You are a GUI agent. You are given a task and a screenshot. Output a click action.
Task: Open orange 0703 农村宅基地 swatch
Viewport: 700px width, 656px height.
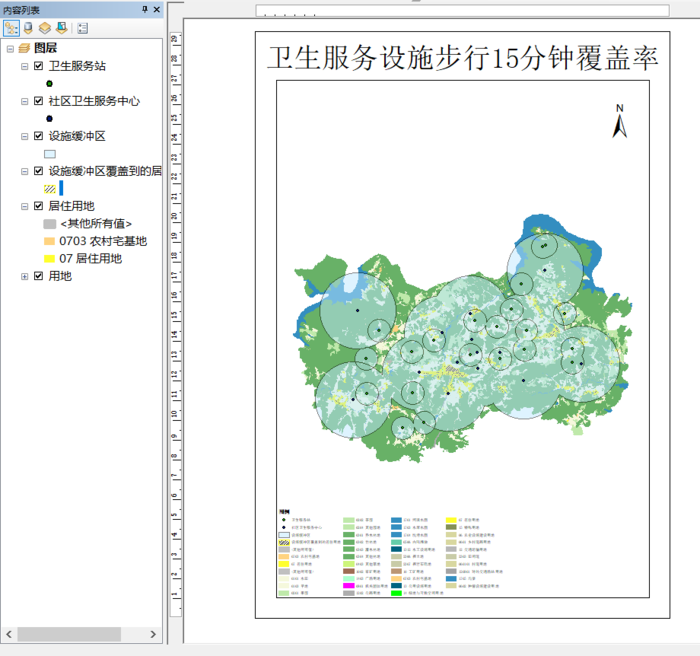tap(49, 241)
